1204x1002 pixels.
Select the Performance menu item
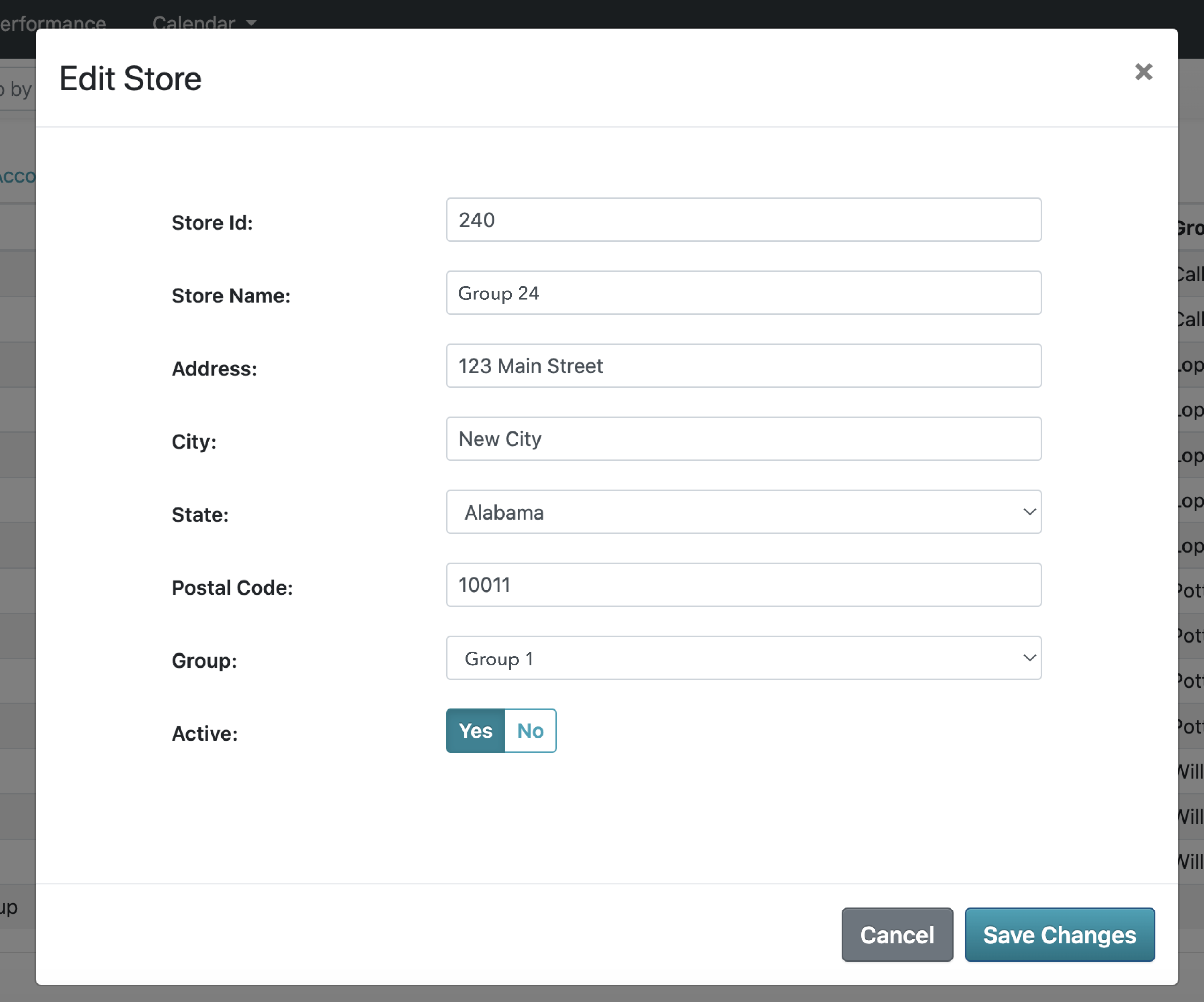pyautogui.click(x=53, y=24)
